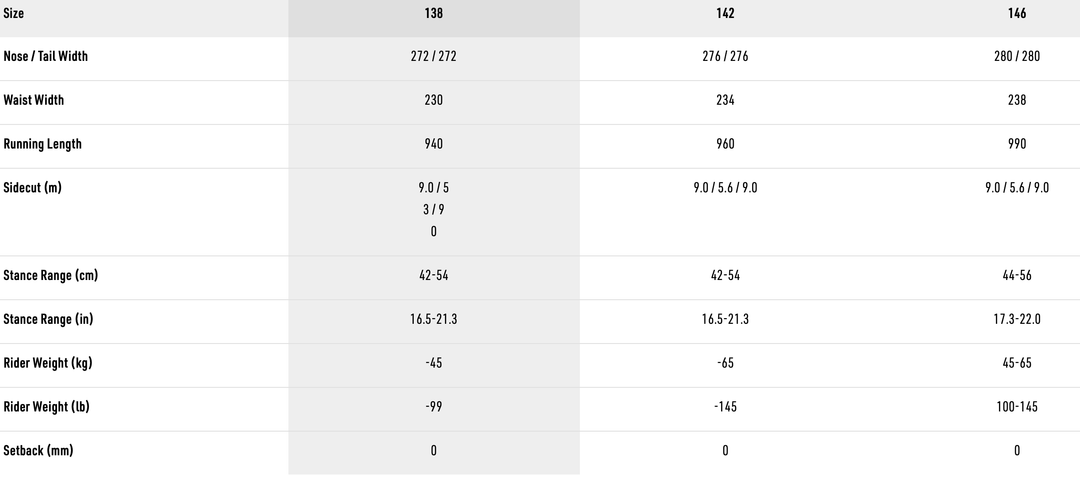Viewport: 1080px width, 482px height.
Task: Click the -65 rider weight value
Action: 725,363
